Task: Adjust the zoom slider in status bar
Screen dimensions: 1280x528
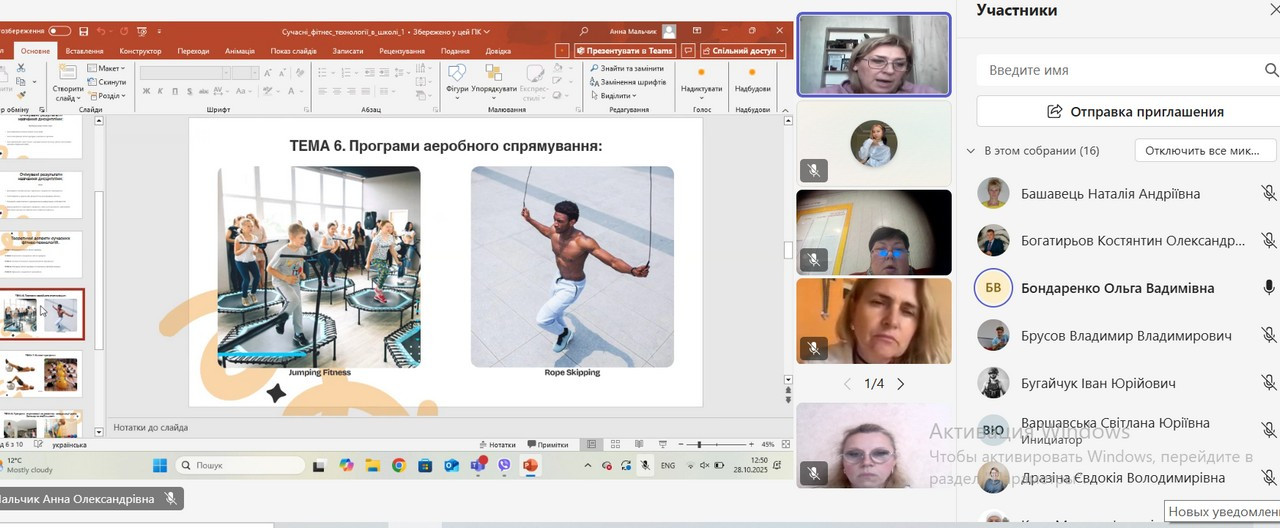Action: tap(699, 444)
